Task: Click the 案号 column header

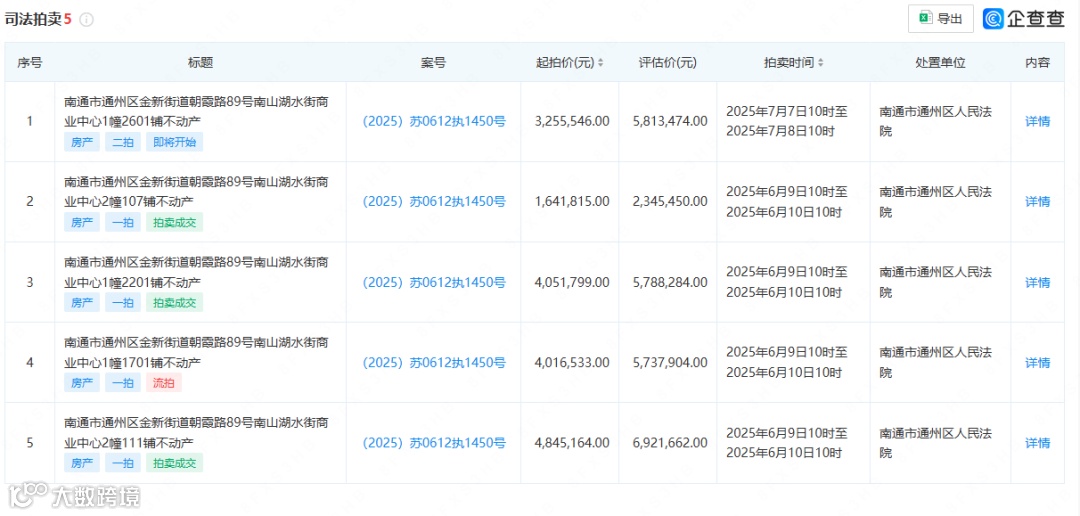Action: 434,63
